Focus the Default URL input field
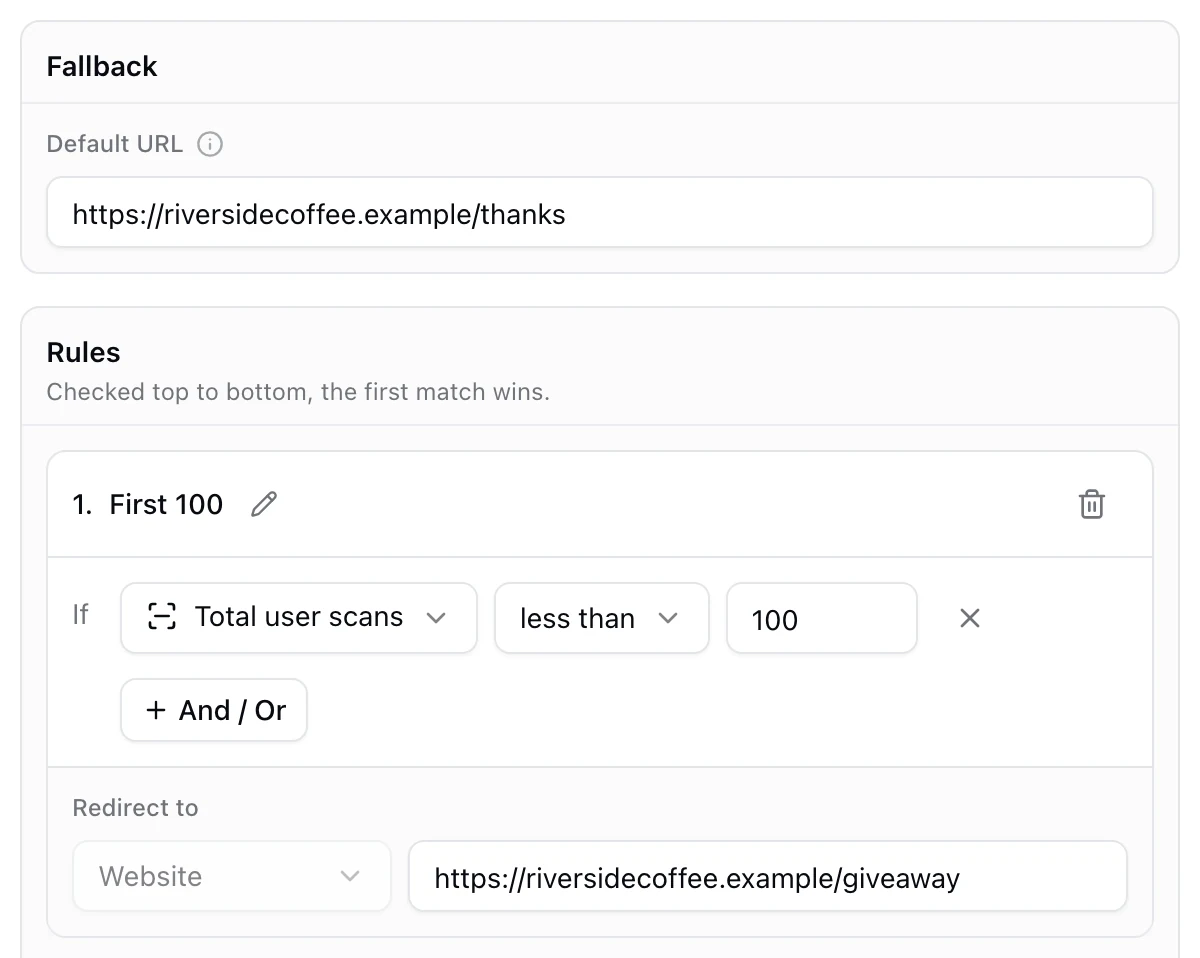The height and width of the screenshot is (958, 1200). [x=600, y=212]
